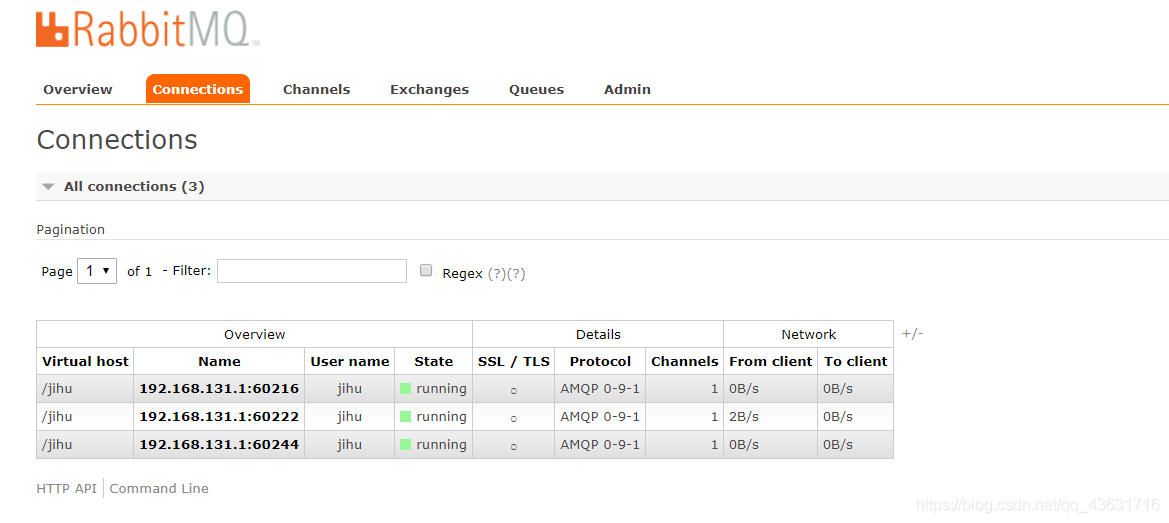Screen dimensions: 1169x523
Task: Click the RabbitMQ logo
Action: (x=148, y=30)
